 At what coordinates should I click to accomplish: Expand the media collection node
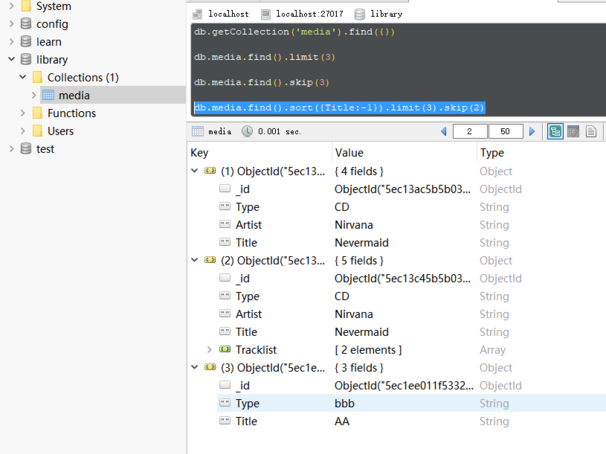(34, 95)
